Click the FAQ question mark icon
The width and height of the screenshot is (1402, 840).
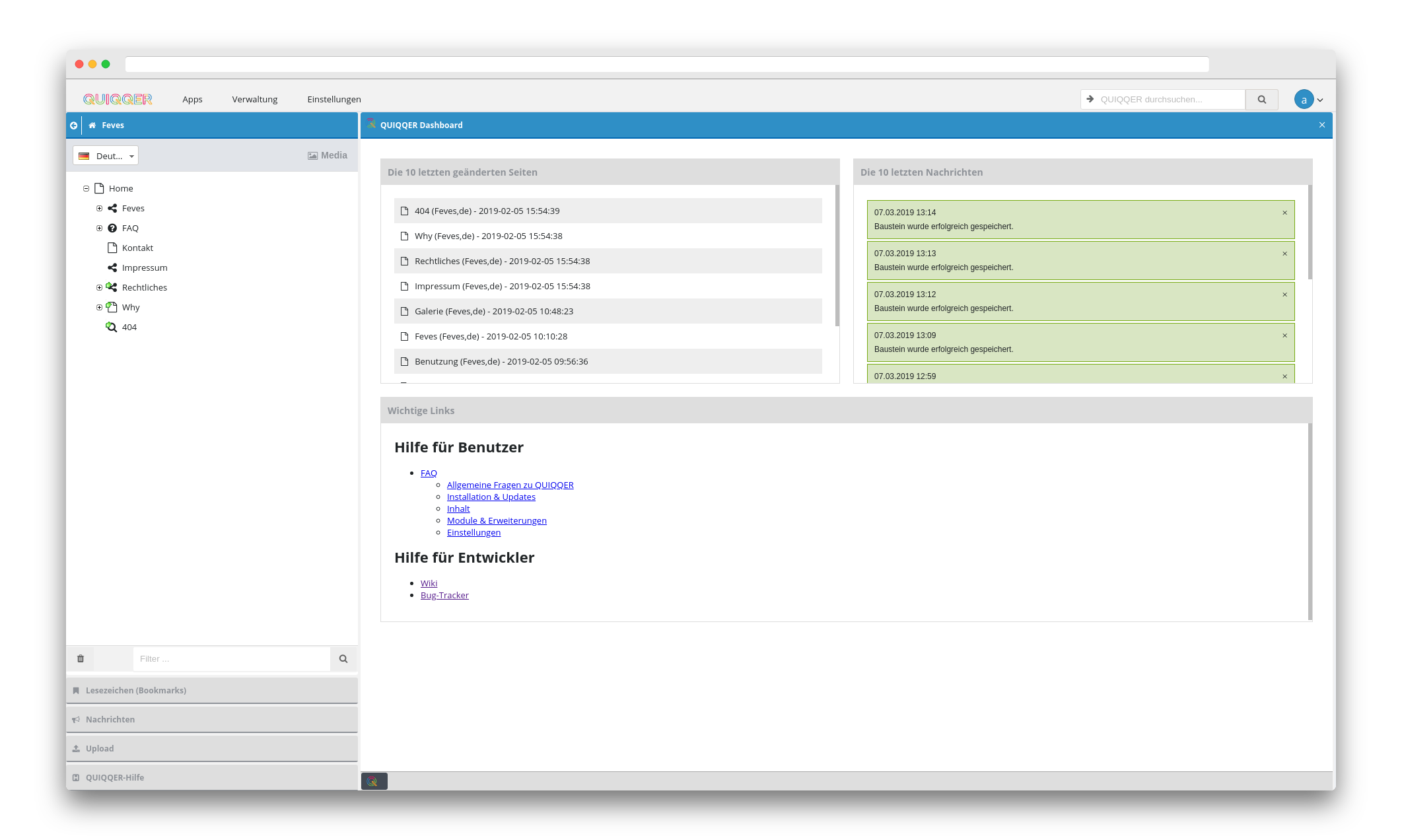click(112, 228)
